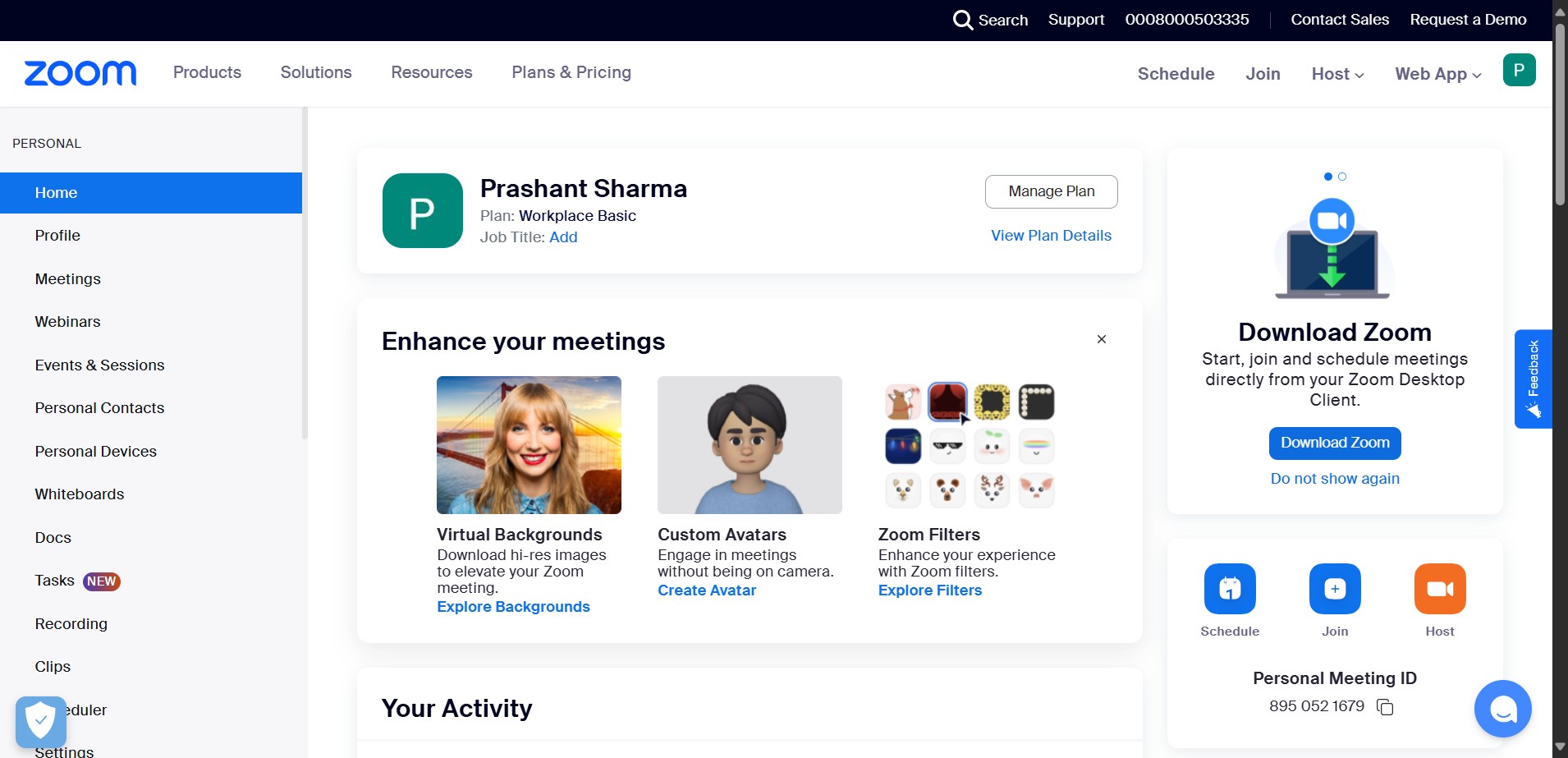The height and width of the screenshot is (758, 1568).
Task: Click Contact Sales in top bar
Action: (x=1340, y=20)
